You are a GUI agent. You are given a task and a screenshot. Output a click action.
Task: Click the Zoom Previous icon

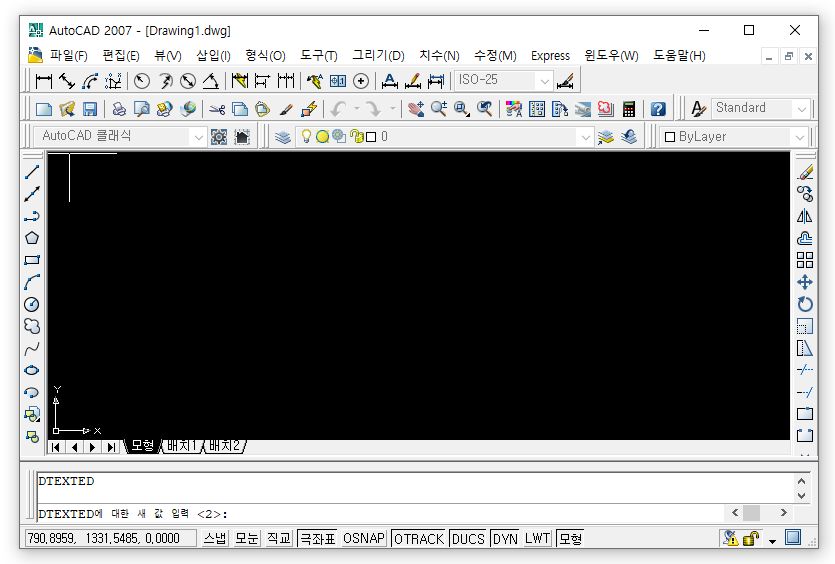coord(485,109)
